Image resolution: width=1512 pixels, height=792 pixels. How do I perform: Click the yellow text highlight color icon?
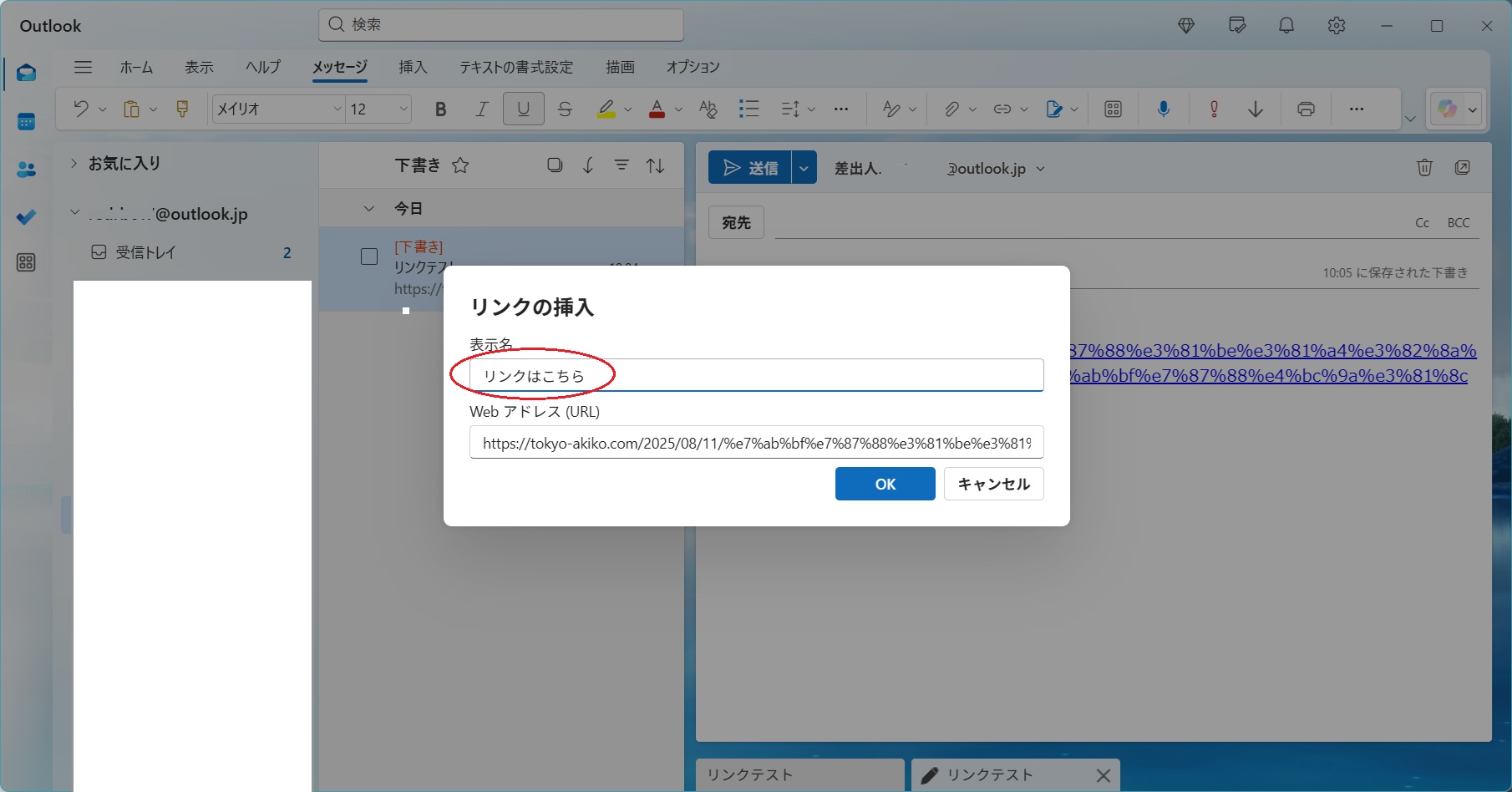point(606,109)
